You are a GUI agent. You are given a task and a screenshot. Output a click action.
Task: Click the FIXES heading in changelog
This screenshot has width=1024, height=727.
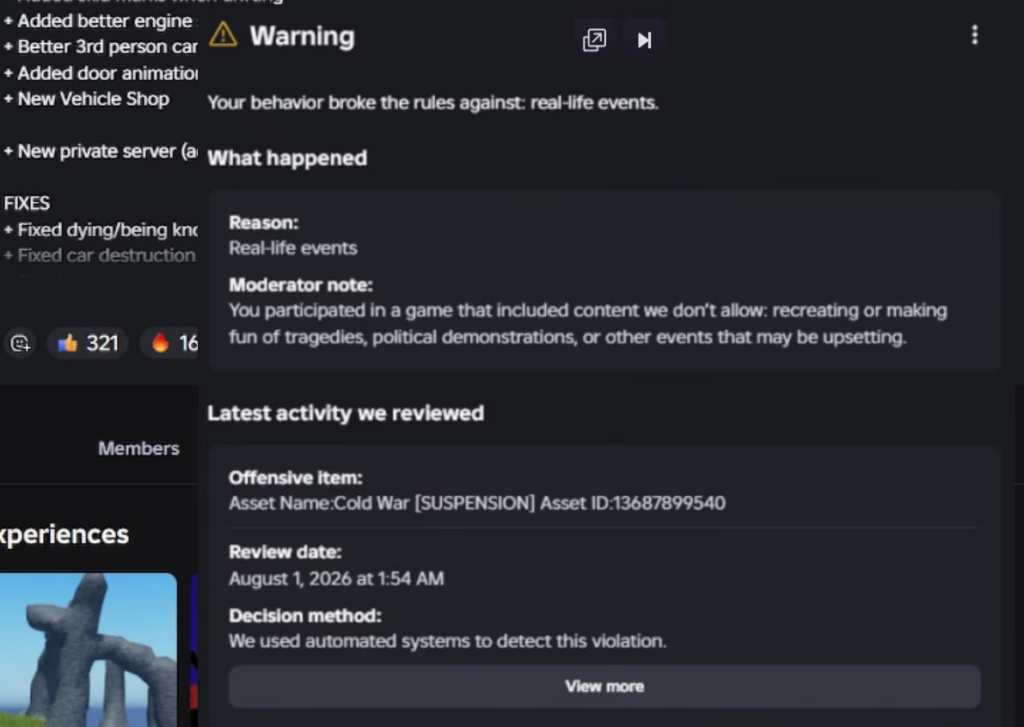tap(27, 203)
